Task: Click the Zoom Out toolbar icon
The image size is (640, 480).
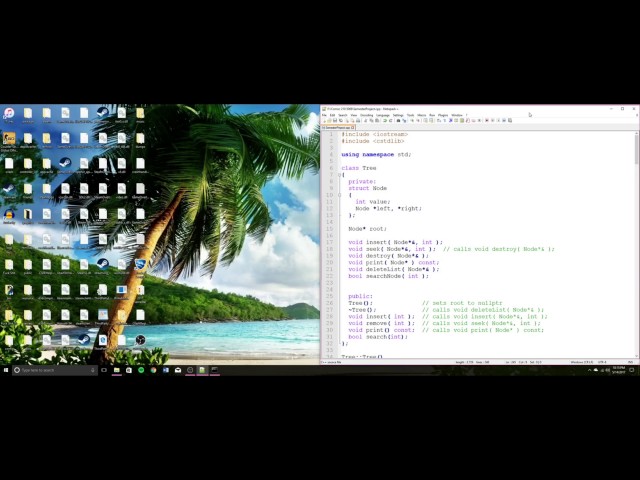Action: (x=418, y=120)
